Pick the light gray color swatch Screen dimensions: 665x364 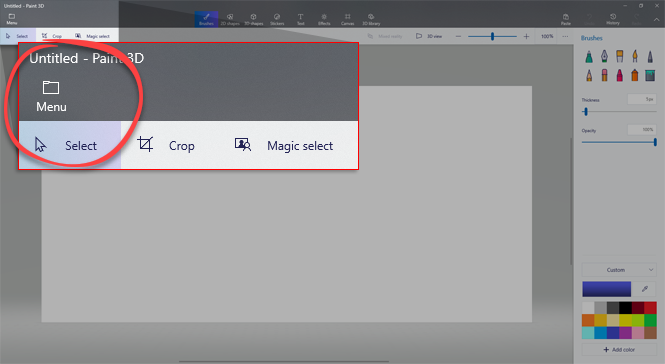(601, 308)
